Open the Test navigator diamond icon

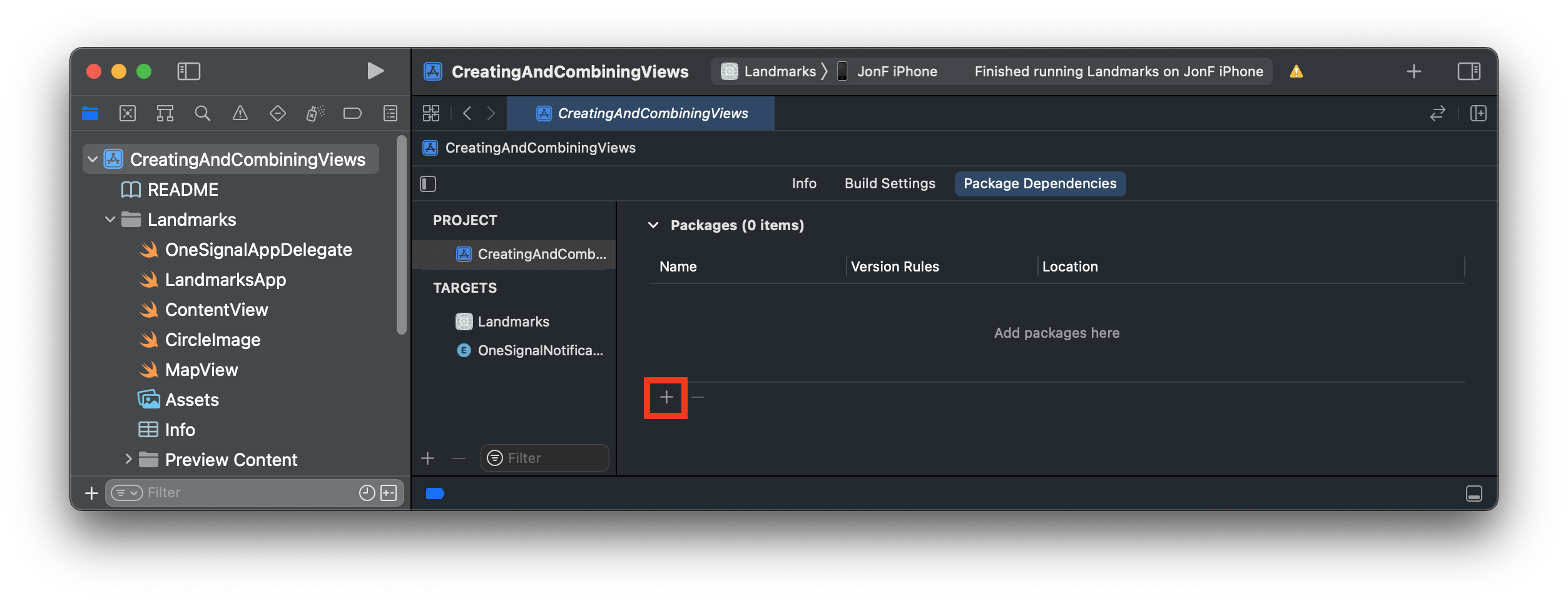click(278, 113)
